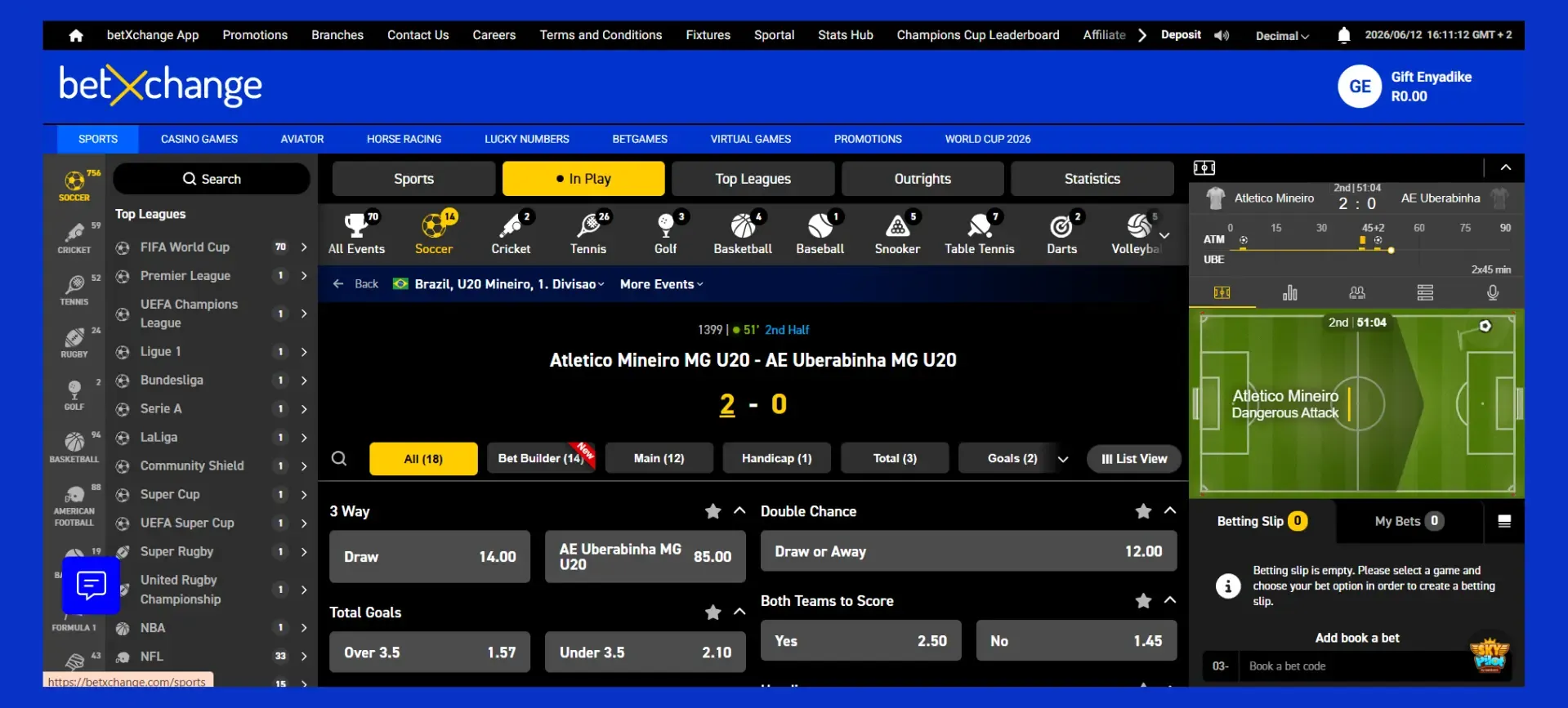Collapse Both Teams to Score market
The height and width of the screenshot is (708, 1568).
[1170, 600]
